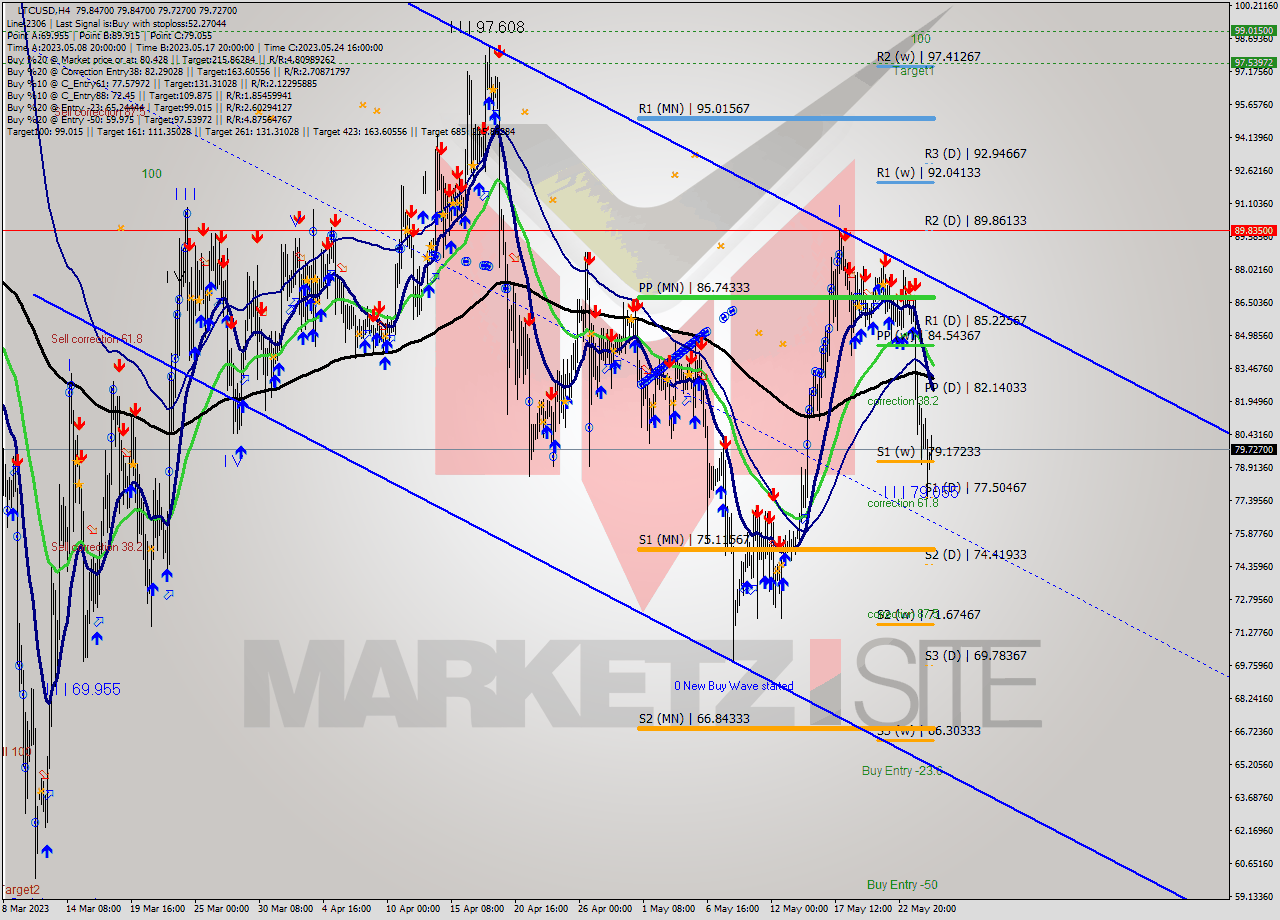Click the green 'Target1' label

(913, 71)
